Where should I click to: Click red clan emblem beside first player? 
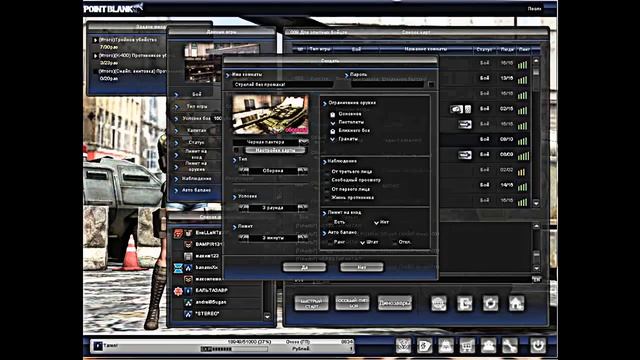click(x=178, y=233)
